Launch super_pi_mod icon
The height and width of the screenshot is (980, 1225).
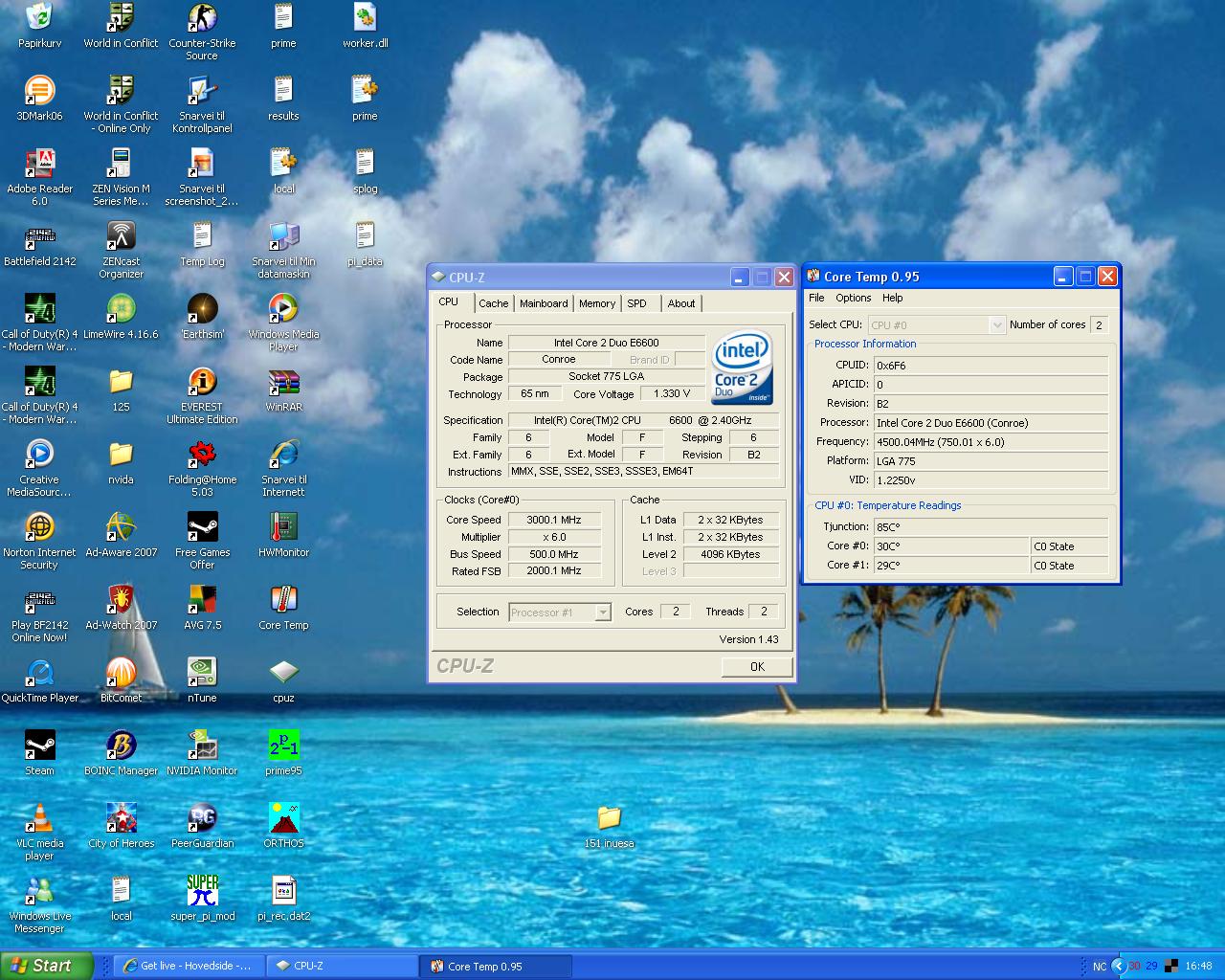(202, 890)
